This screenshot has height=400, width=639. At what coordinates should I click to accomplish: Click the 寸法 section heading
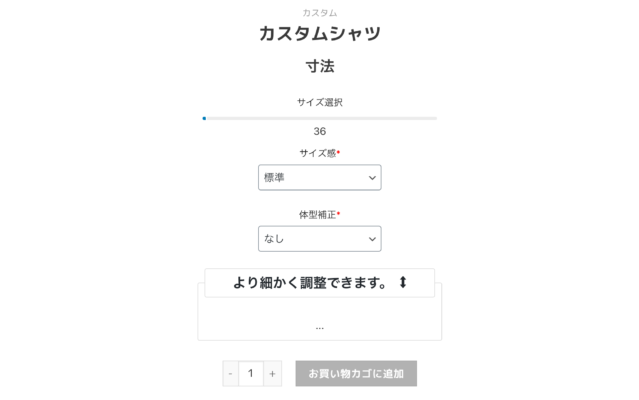(320, 66)
